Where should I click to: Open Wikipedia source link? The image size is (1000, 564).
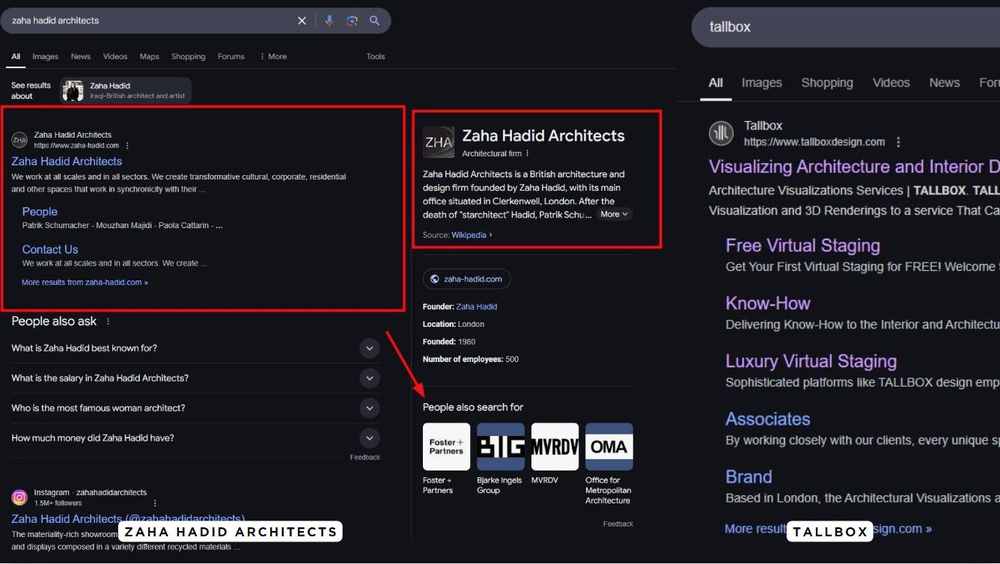tap(471, 235)
